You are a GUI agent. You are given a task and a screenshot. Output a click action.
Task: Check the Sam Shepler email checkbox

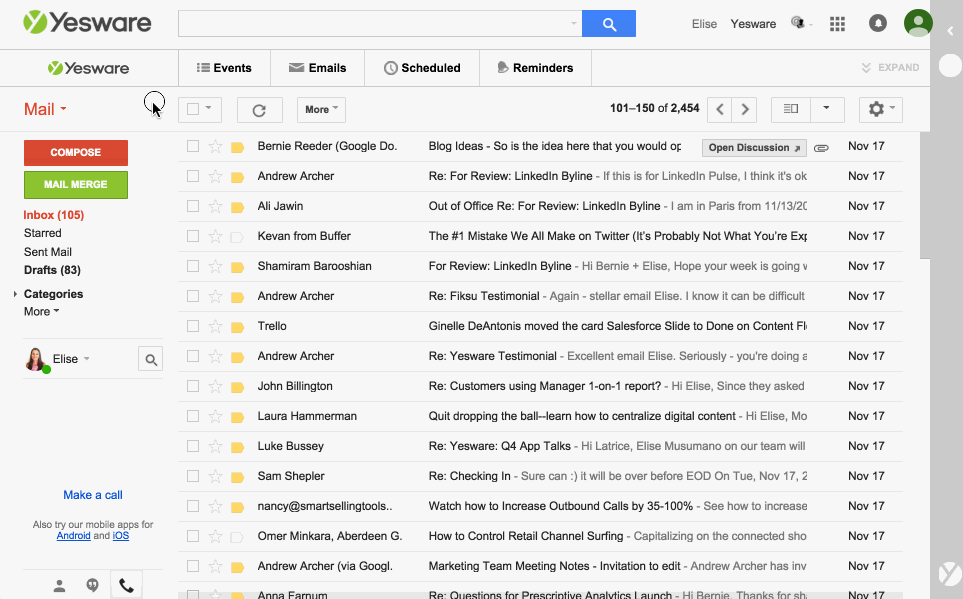[193, 476]
